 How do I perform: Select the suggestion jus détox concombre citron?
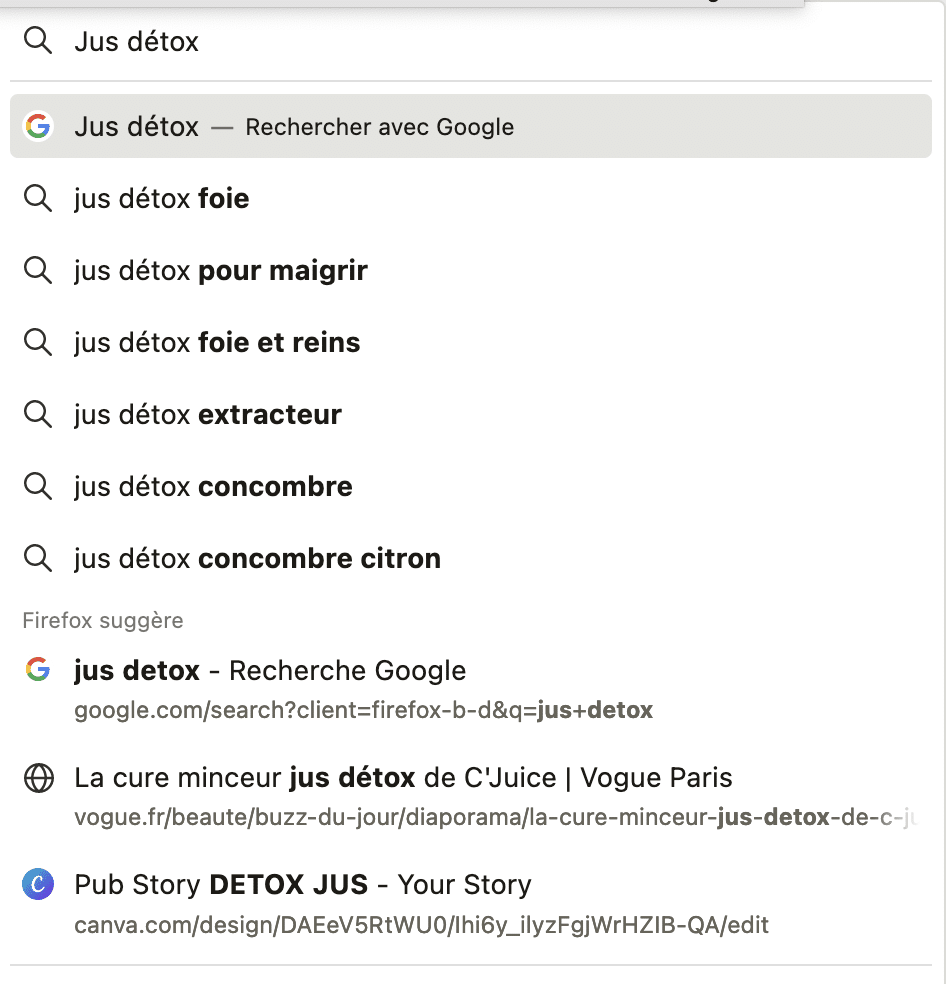tap(257, 559)
